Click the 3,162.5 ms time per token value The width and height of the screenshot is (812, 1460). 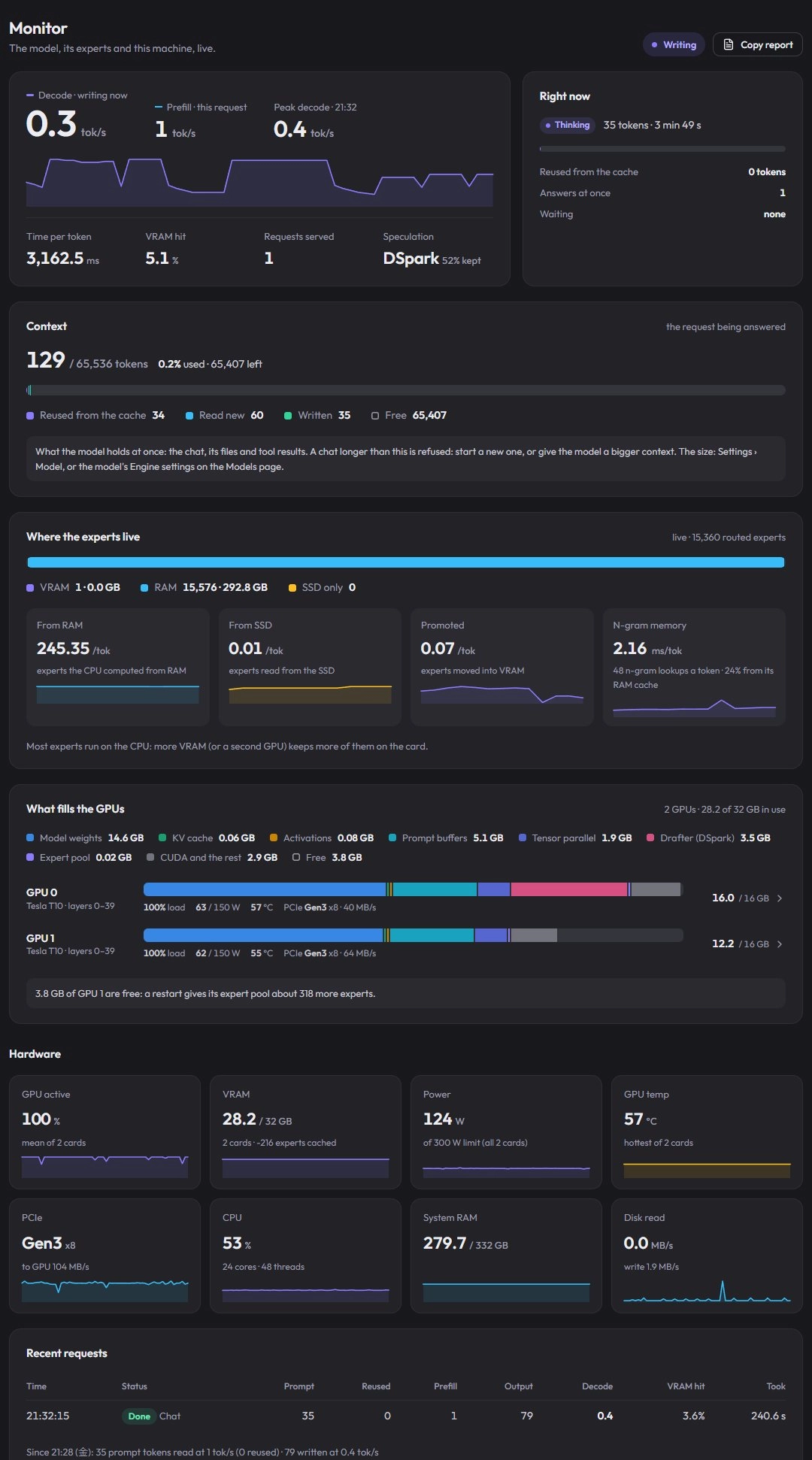pyautogui.click(x=62, y=259)
